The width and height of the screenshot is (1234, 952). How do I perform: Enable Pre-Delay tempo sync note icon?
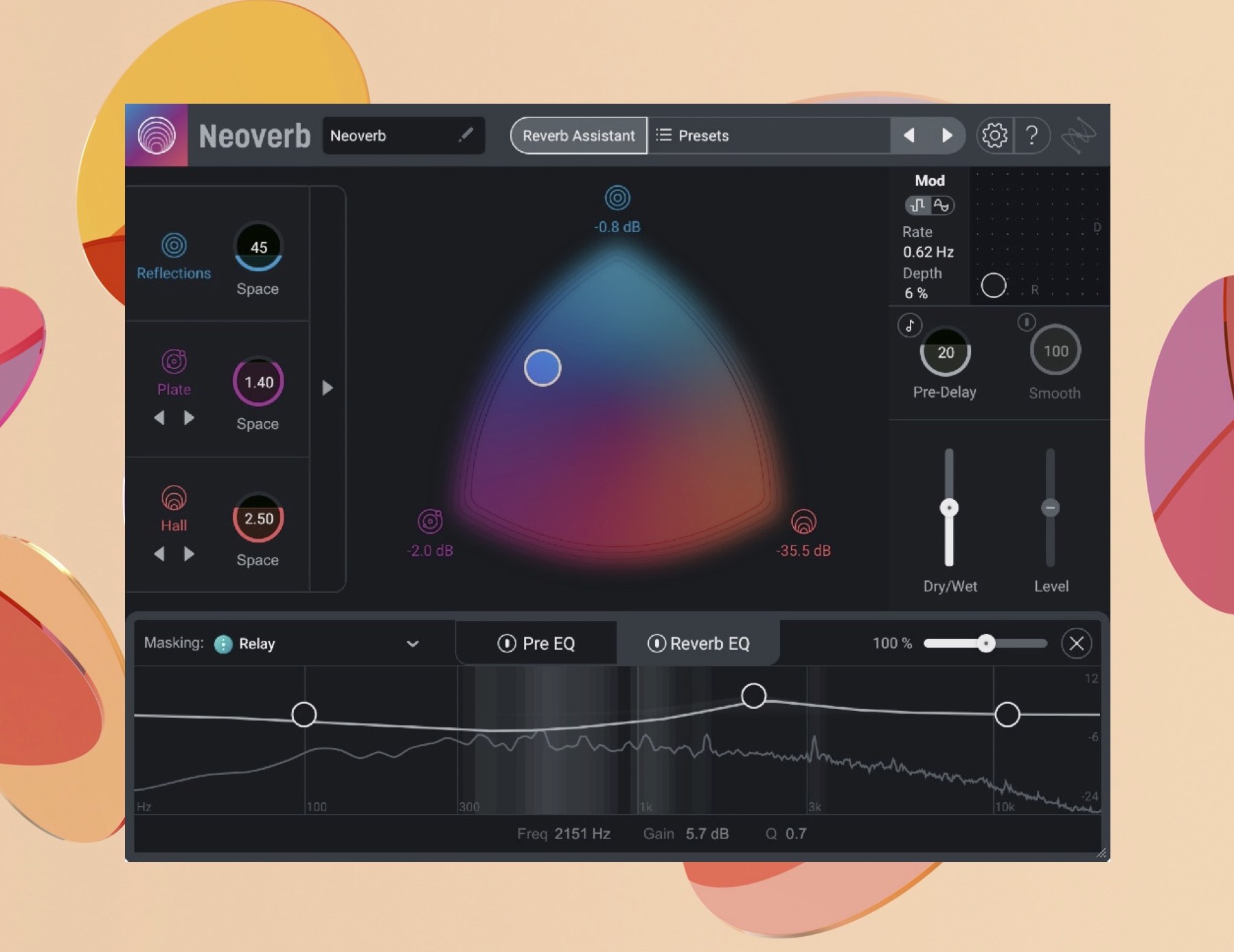[x=910, y=325]
